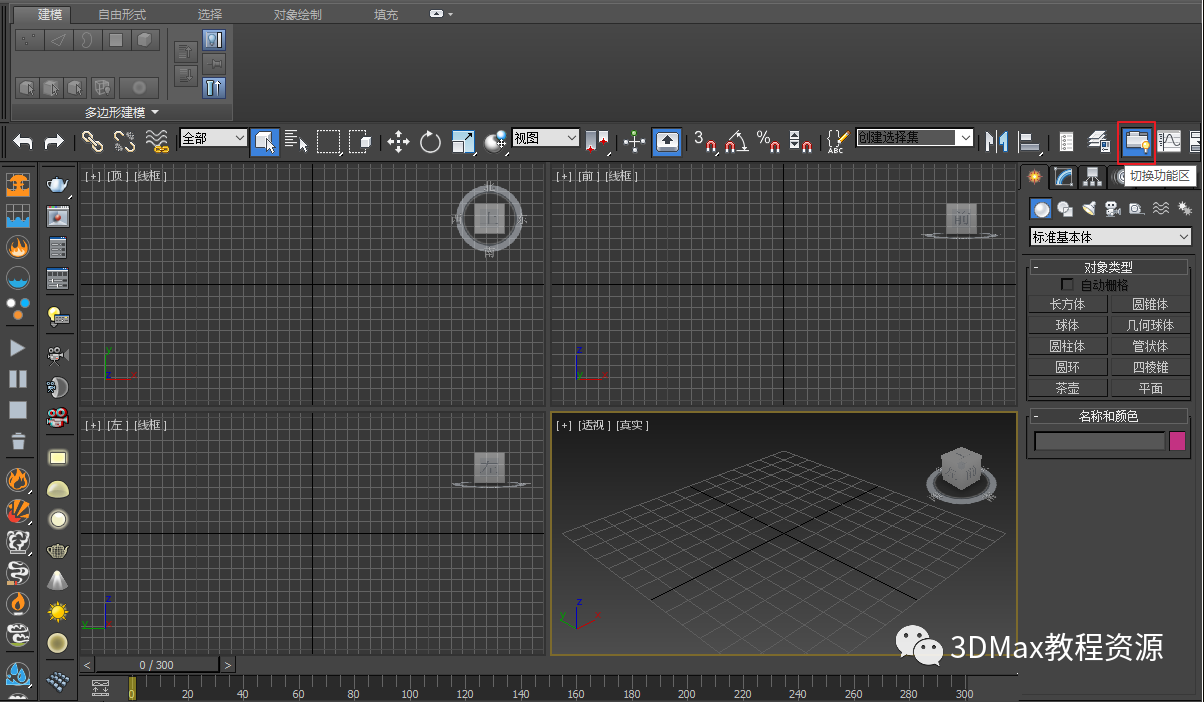Click the Undo arrow in the main toolbar
The width and height of the screenshot is (1204, 702).
pyautogui.click(x=23, y=142)
